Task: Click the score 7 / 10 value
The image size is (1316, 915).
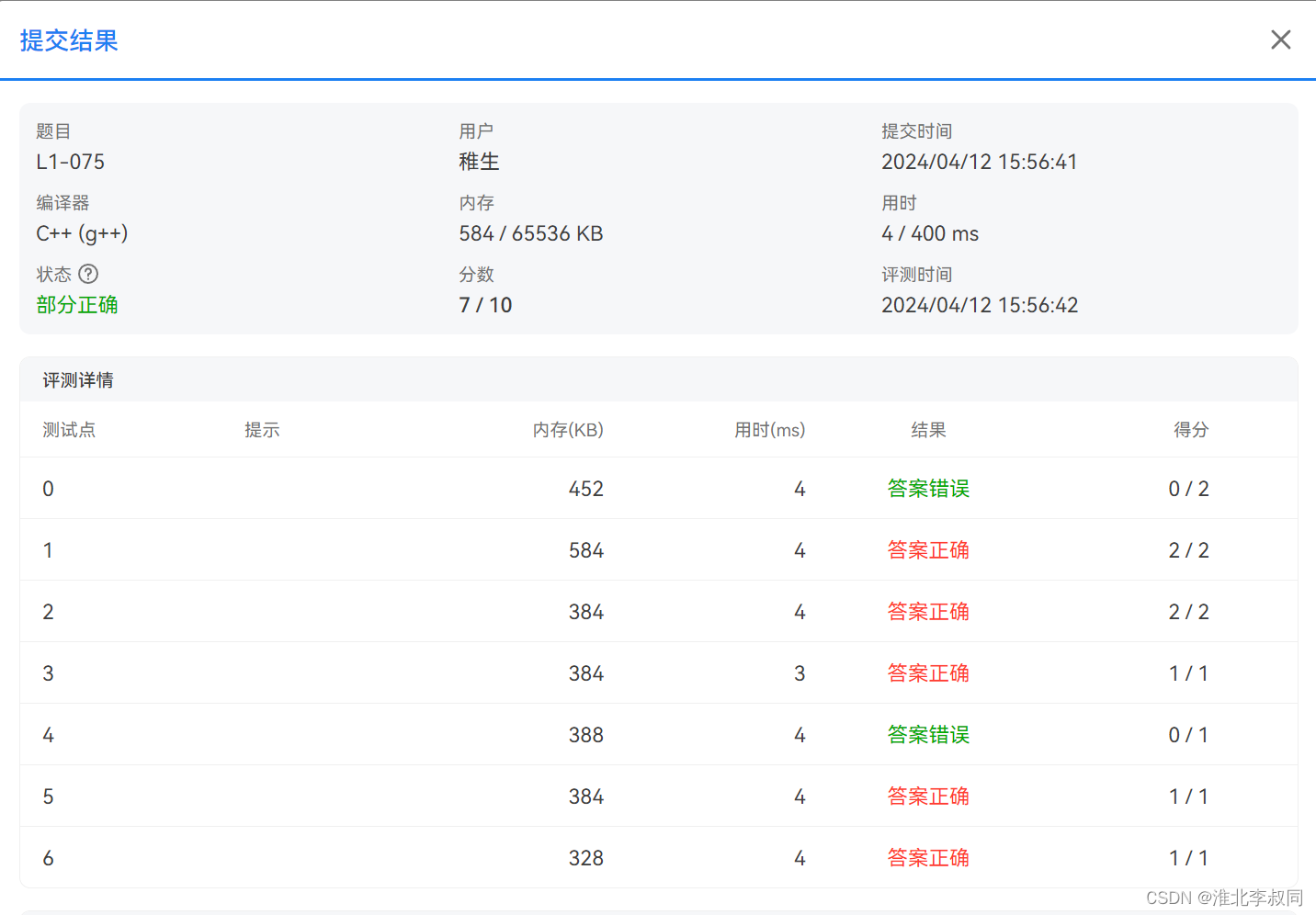Action: pos(485,304)
